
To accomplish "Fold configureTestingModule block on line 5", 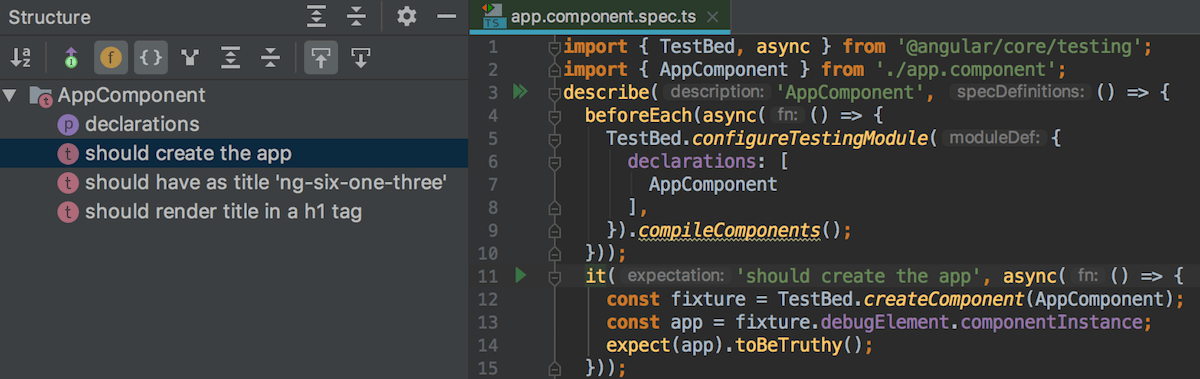I will click(554, 138).
